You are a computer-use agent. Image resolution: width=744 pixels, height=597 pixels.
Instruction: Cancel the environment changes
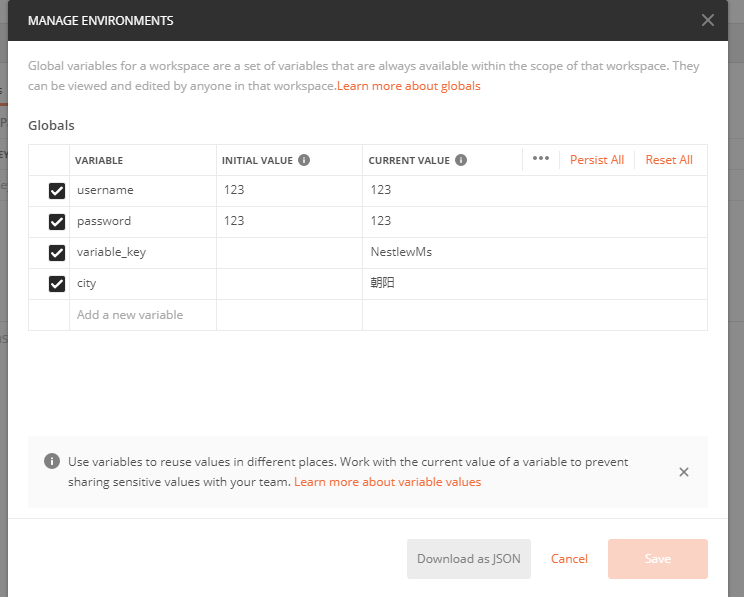point(569,559)
